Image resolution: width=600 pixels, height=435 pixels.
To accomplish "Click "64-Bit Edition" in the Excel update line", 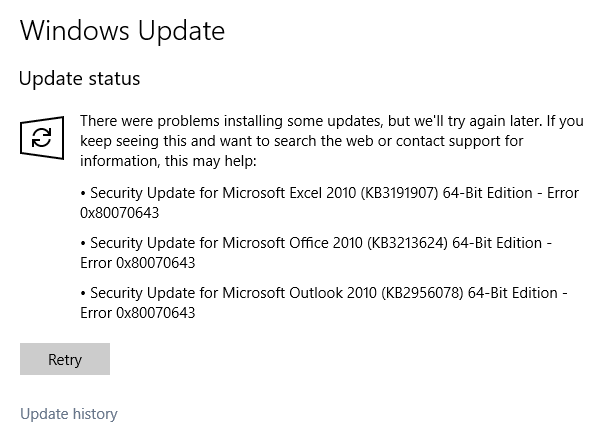I will pyautogui.click(x=488, y=193).
